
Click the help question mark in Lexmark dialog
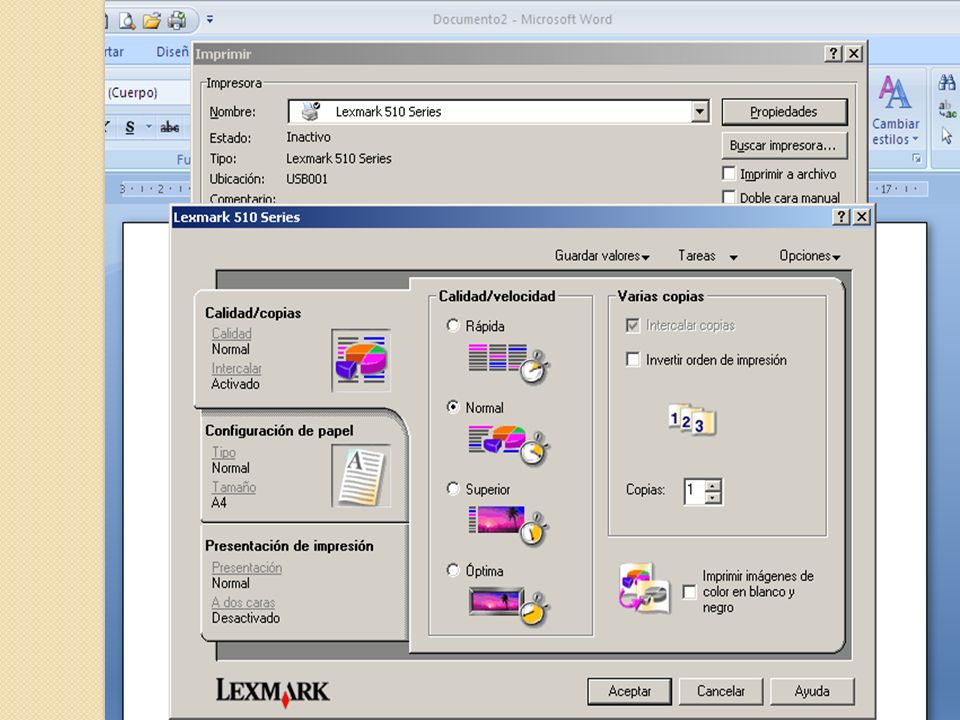[841, 217]
